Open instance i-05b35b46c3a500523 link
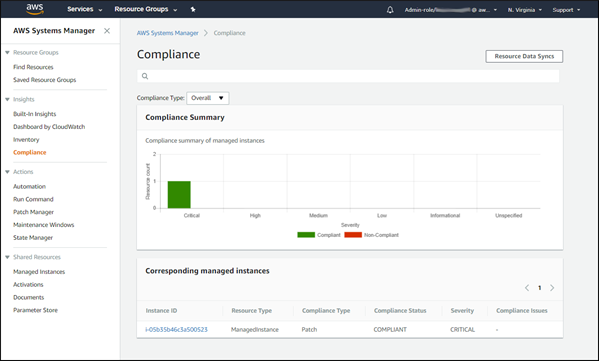This screenshot has height=361, width=599. tap(176, 330)
